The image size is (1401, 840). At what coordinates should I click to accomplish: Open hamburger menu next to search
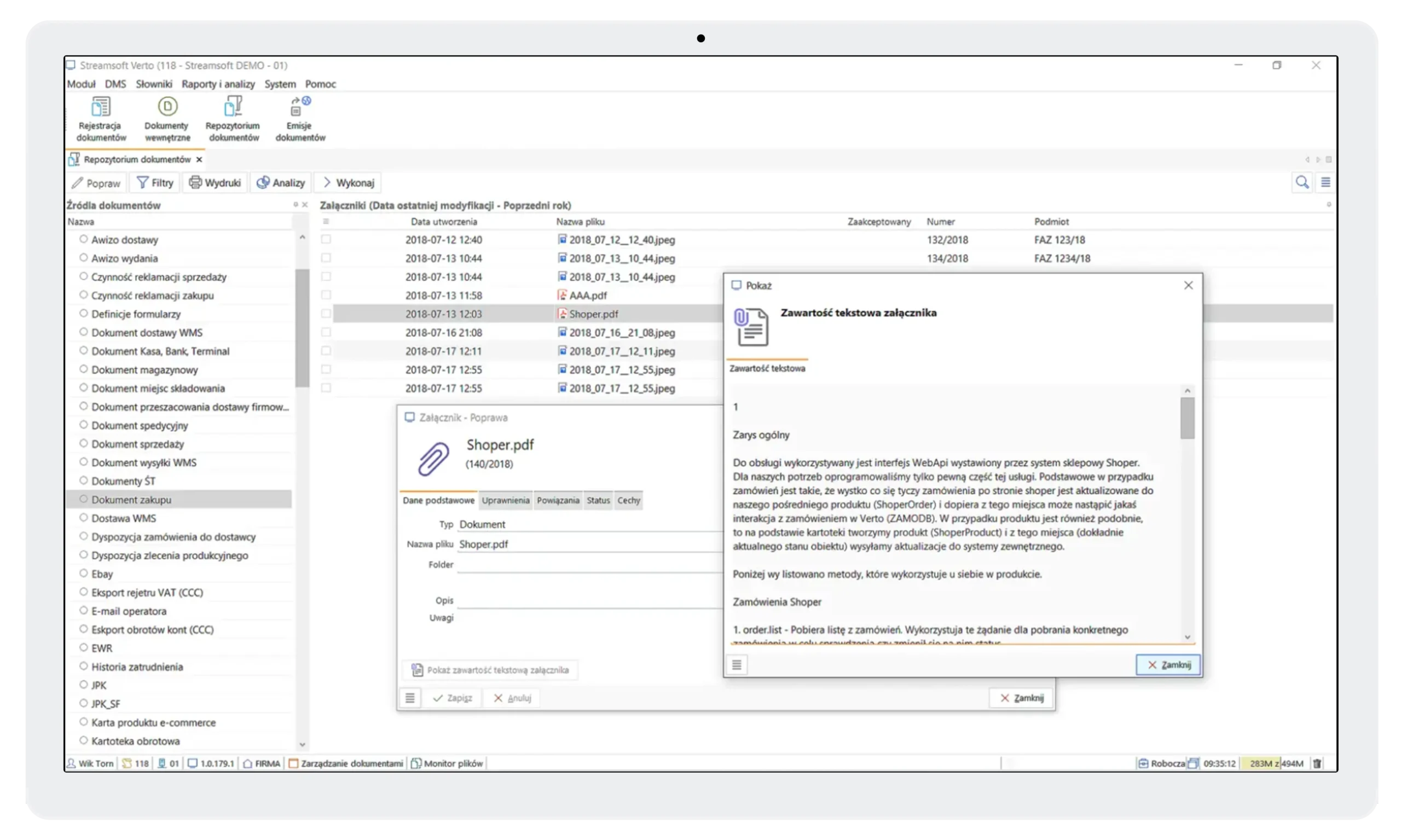pyautogui.click(x=1325, y=182)
